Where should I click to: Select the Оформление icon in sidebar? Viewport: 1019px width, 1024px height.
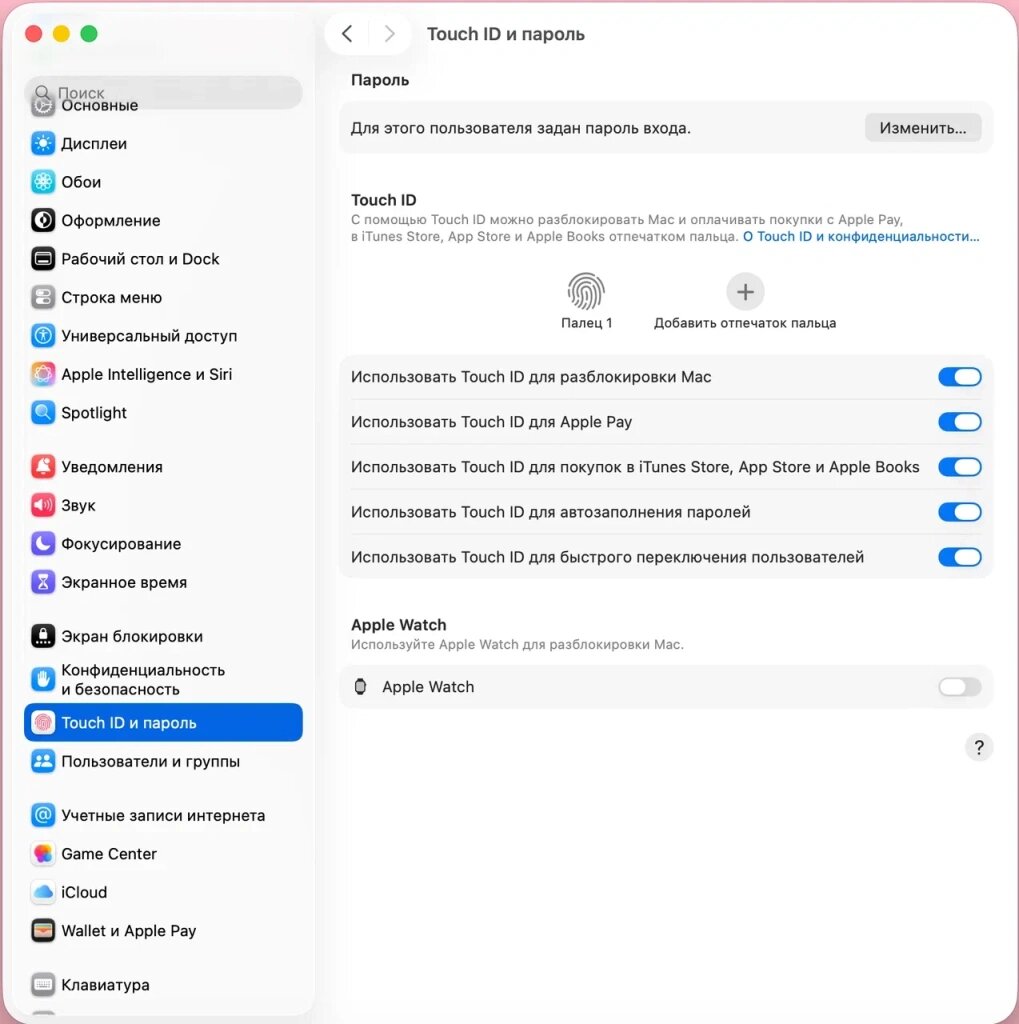coord(43,221)
